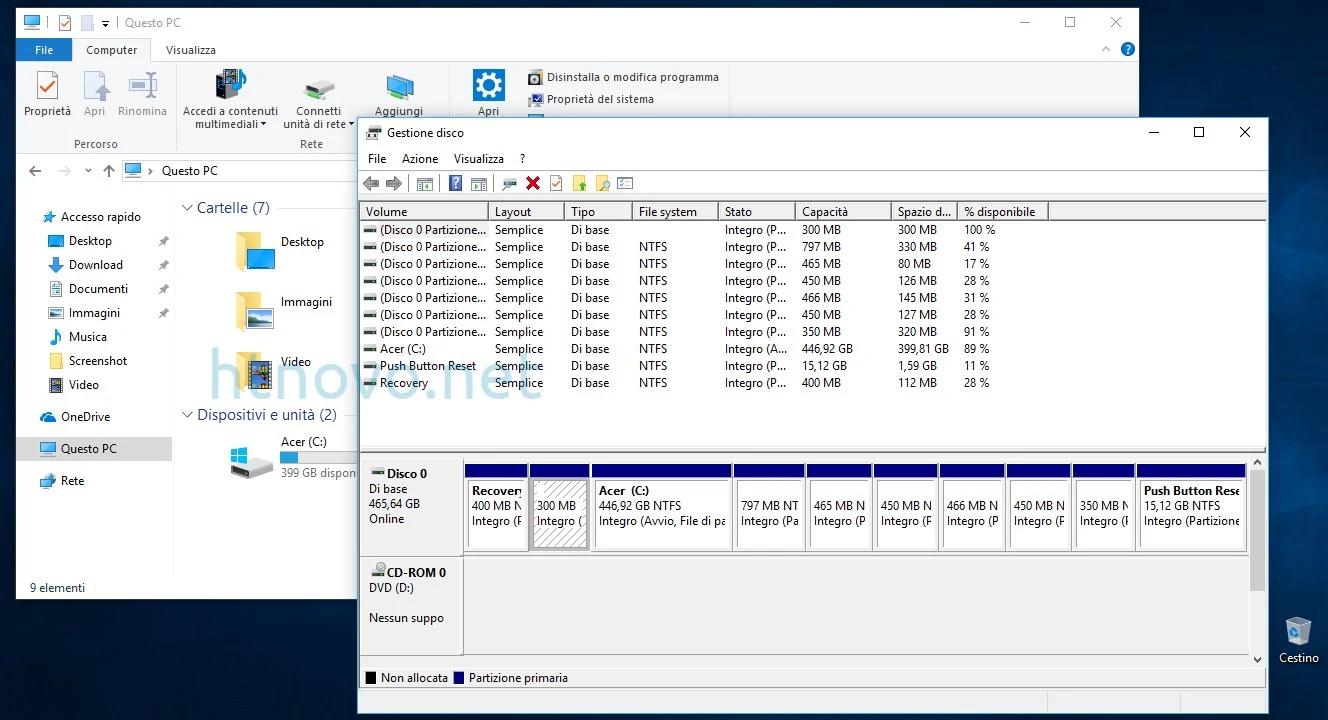Collapse the Cartelle (7) group
The image size is (1328, 720).
(x=187, y=208)
